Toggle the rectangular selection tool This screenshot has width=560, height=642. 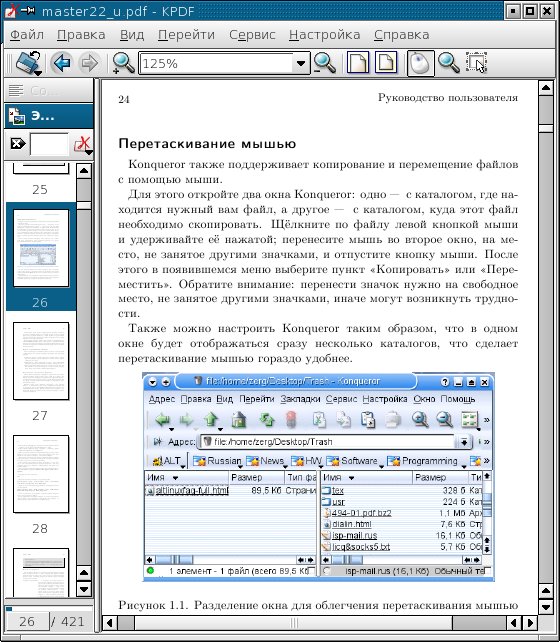(476, 63)
